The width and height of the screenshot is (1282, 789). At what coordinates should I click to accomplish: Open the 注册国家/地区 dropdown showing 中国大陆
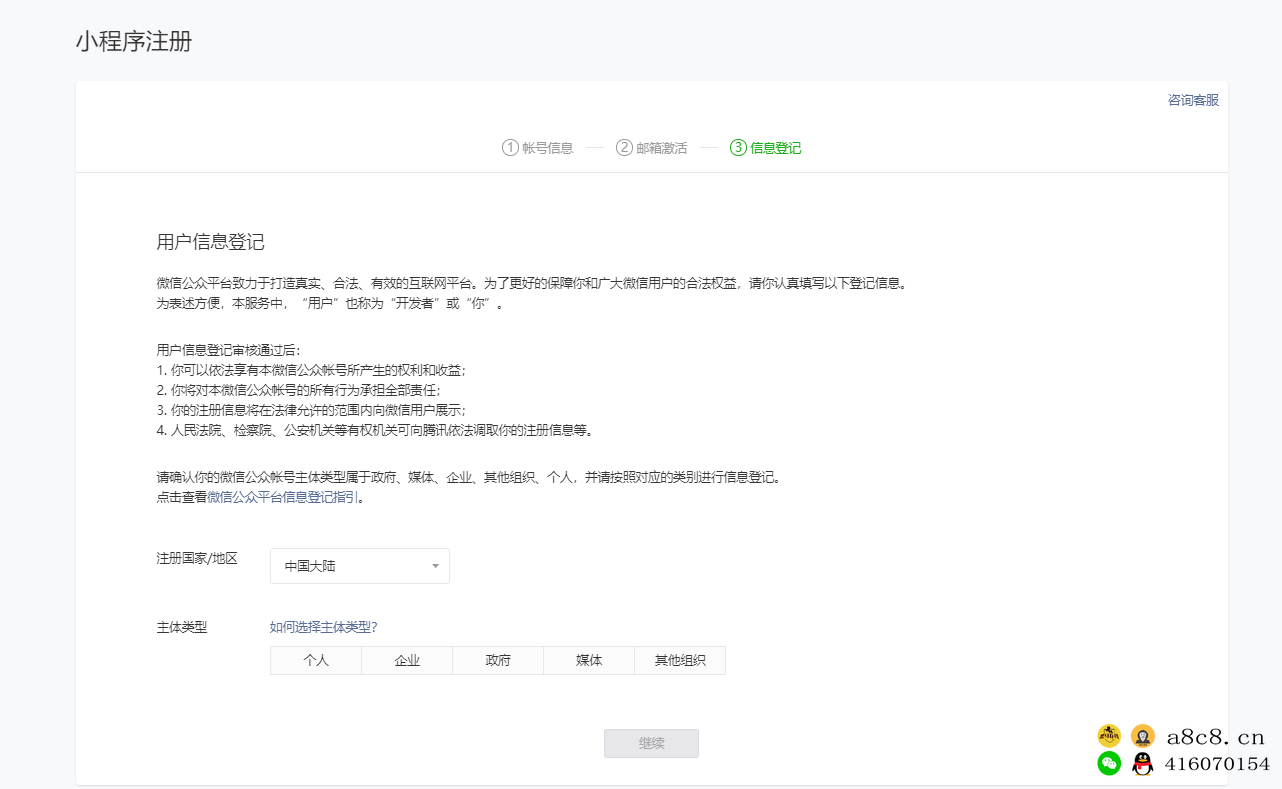pyautogui.click(x=360, y=566)
